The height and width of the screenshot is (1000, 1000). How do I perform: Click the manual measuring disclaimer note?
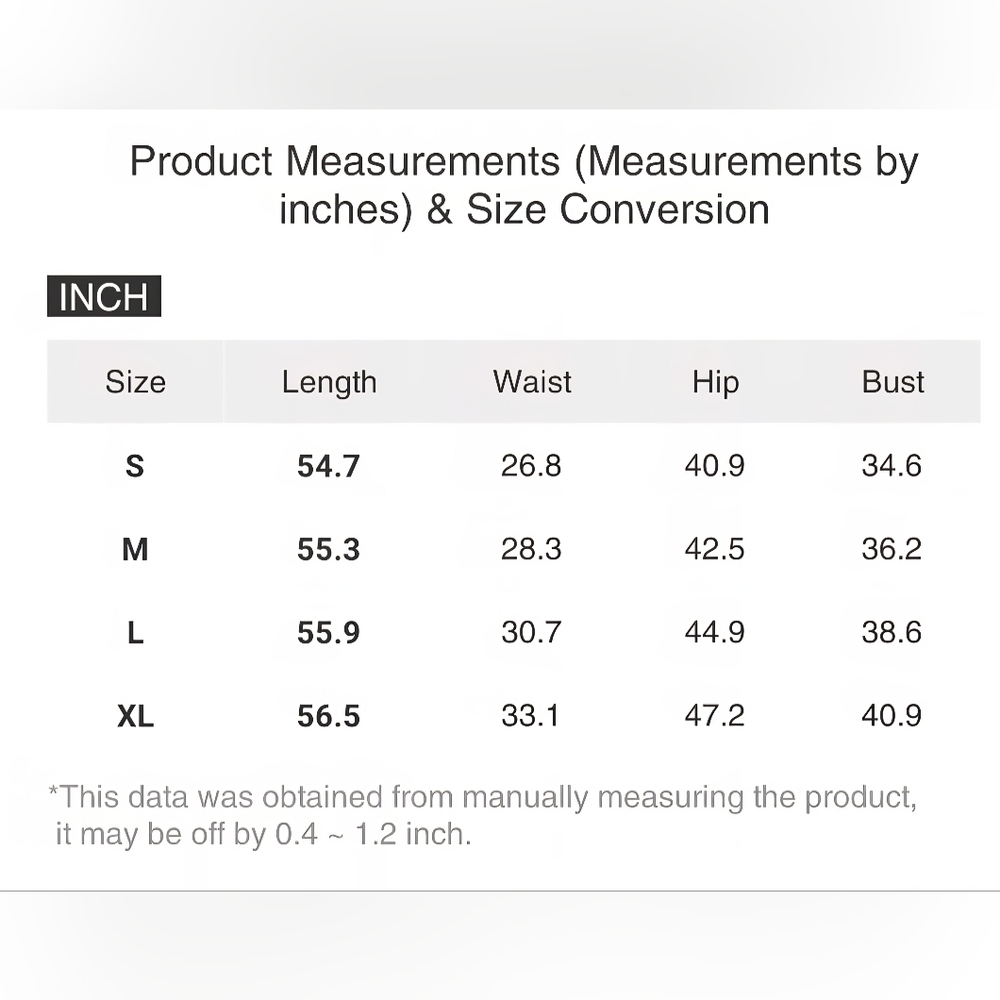(x=483, y=815)
